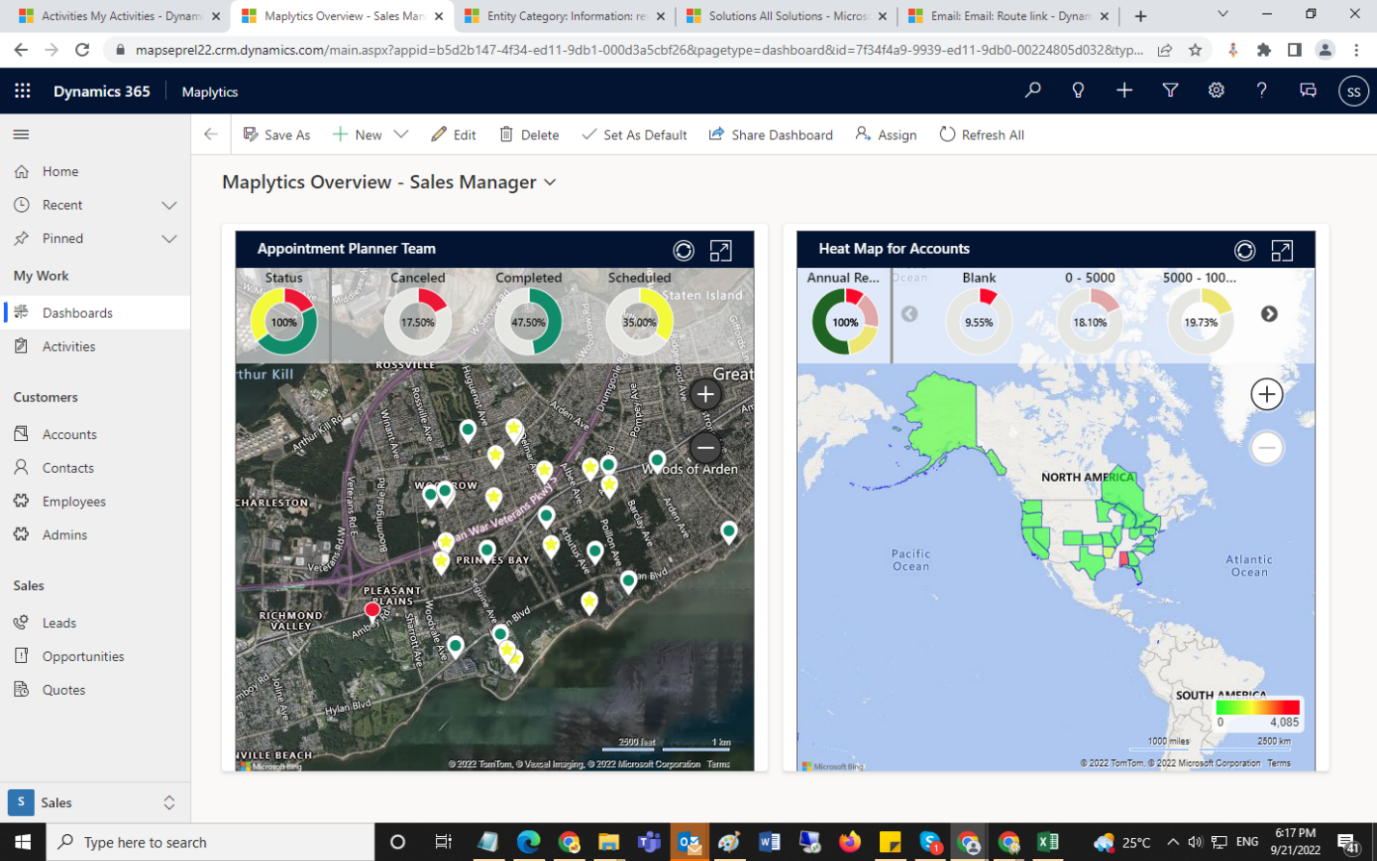Toggle the Scheduled status donut filter
This screenshot has height=861, width=1377.
pyautogui.click(x=639, y=321)
